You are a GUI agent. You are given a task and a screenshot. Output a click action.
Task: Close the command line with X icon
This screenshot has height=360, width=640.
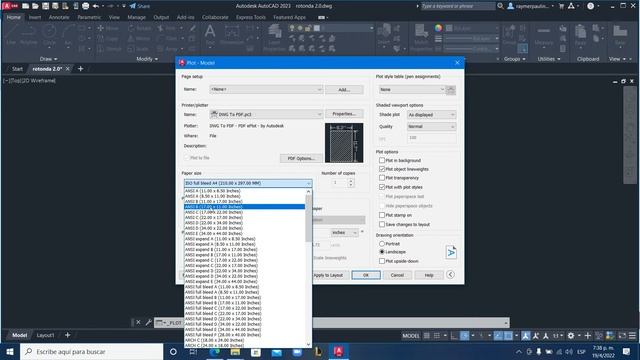pos(138,322)
